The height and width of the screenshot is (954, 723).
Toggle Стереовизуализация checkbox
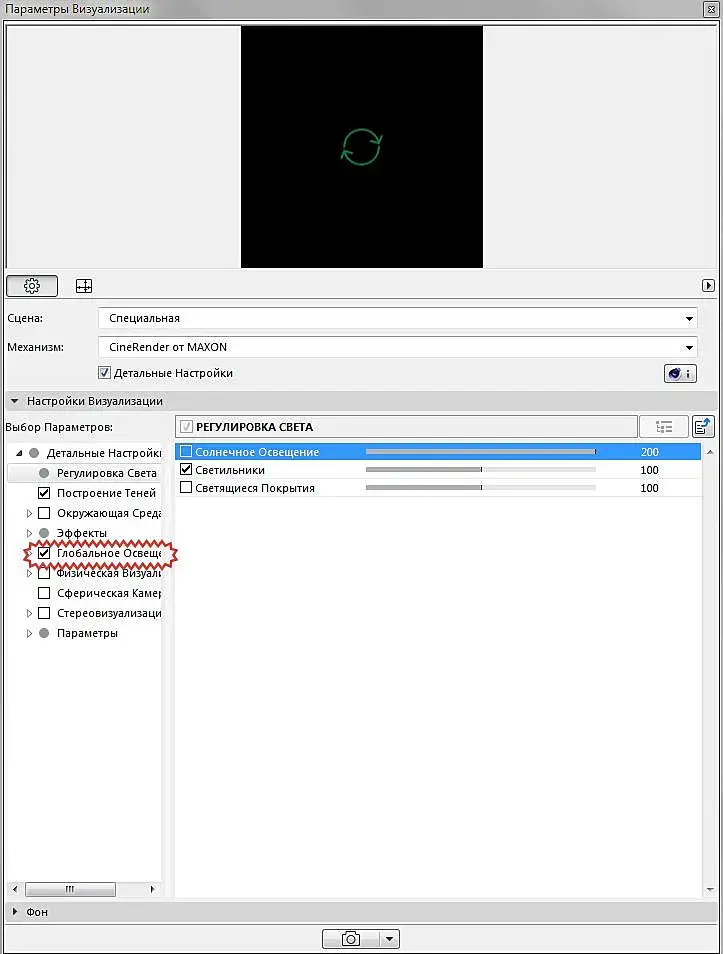coord(44,613)
